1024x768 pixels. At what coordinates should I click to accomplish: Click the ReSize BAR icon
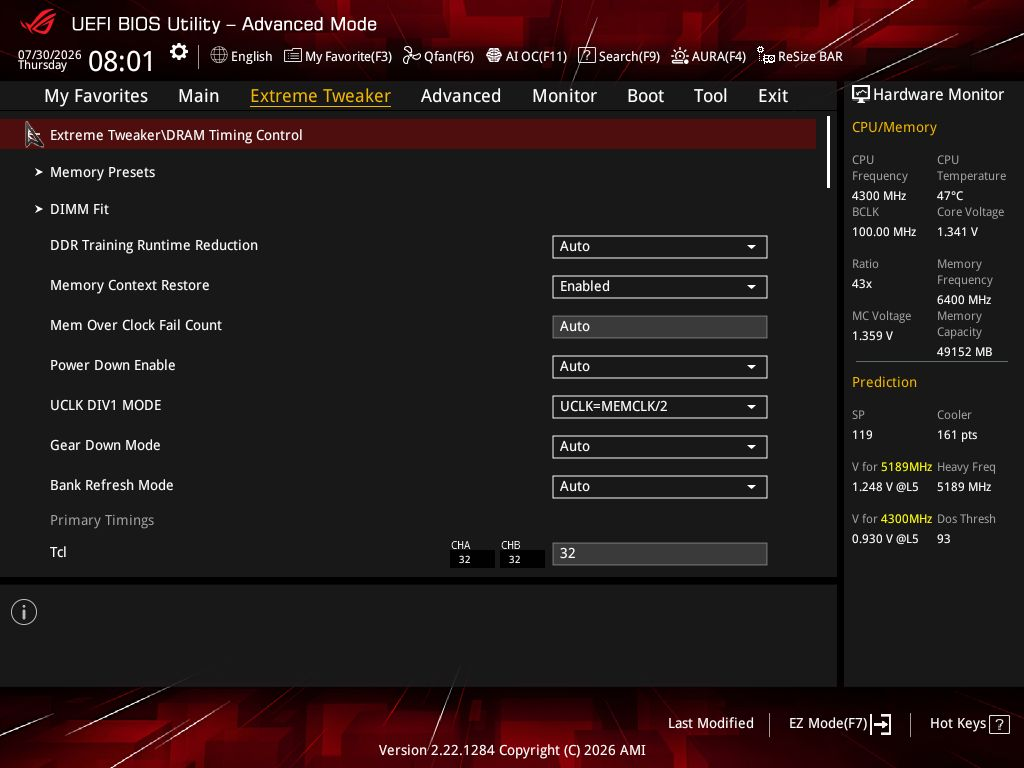[765, 55]
